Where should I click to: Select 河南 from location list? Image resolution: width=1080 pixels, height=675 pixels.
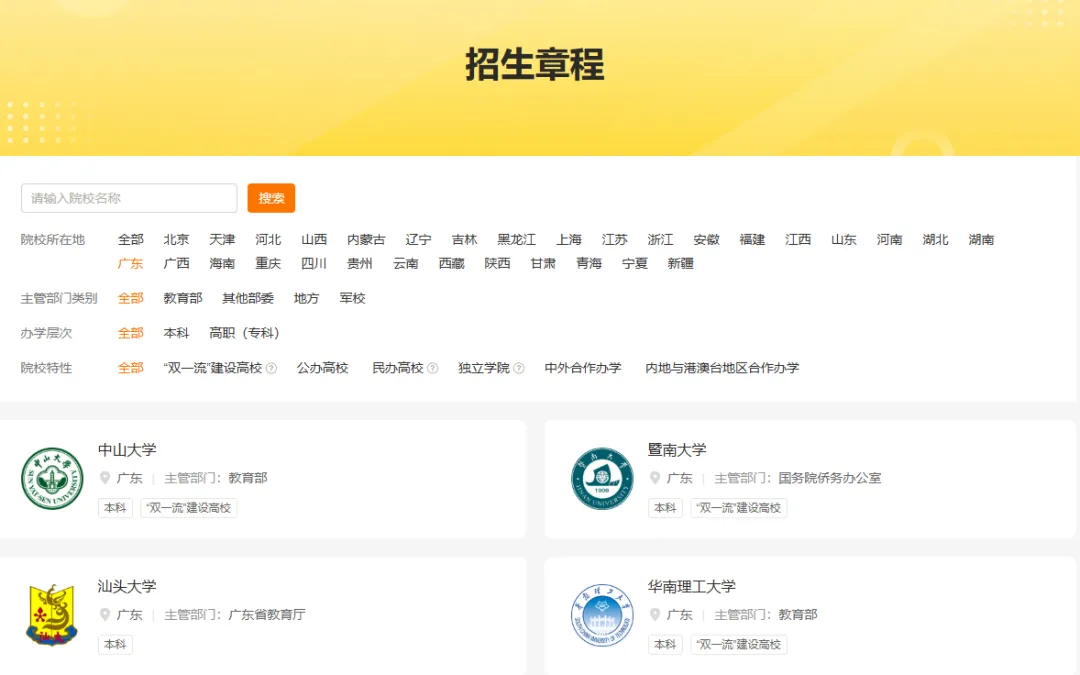tap(890, 240)
